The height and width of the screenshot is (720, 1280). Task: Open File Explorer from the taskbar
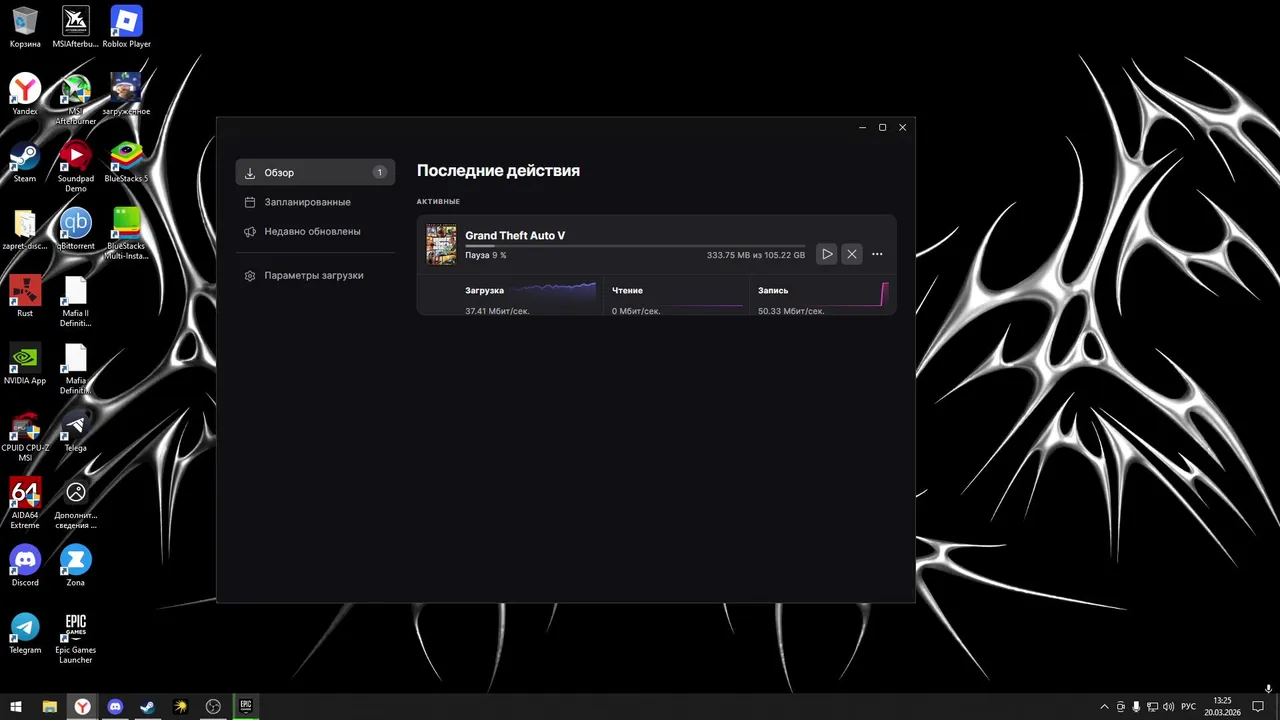tap(49, 707)
